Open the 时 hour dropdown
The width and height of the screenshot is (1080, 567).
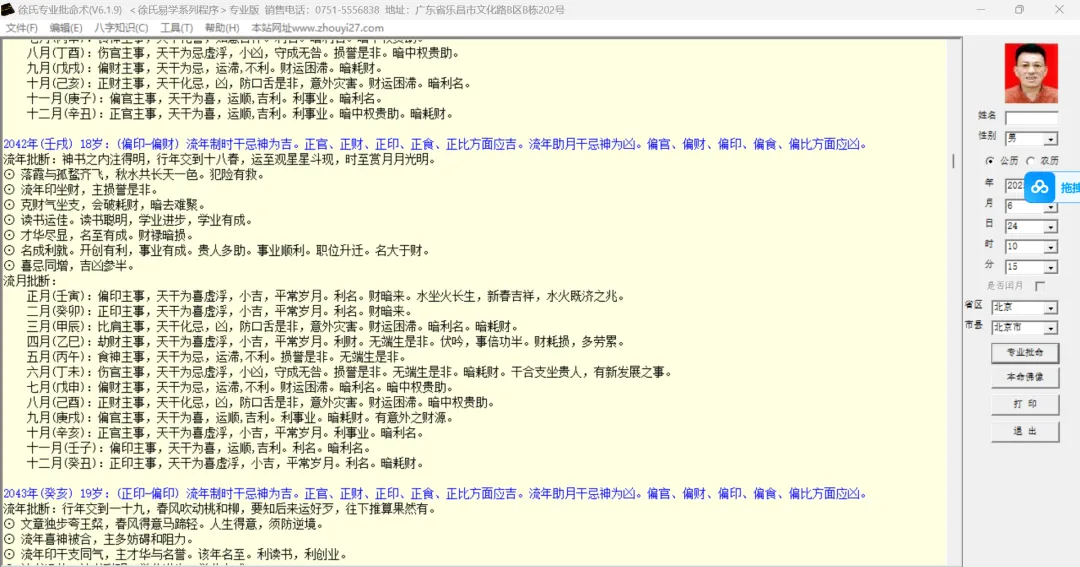(1050, 247)
